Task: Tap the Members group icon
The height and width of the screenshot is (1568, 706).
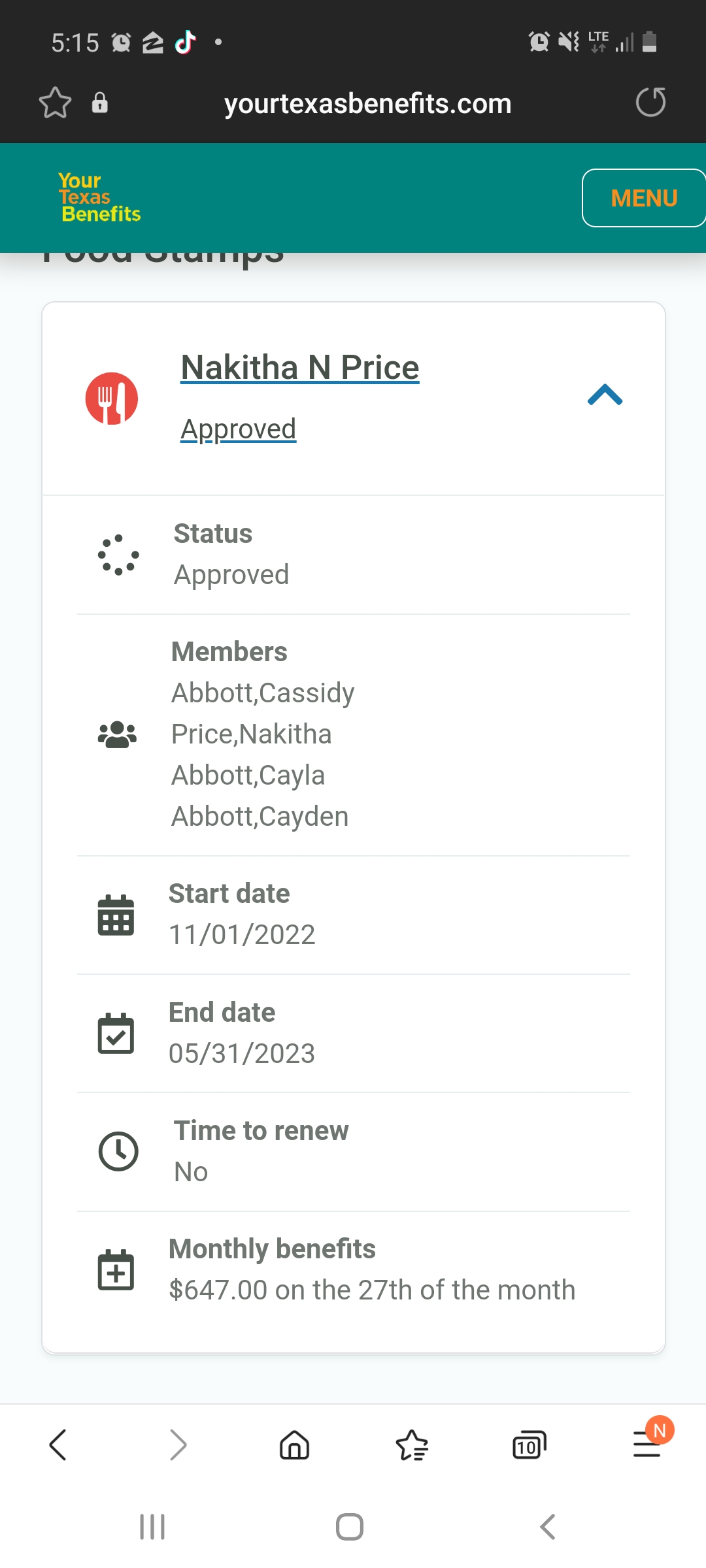Action: 117,734
